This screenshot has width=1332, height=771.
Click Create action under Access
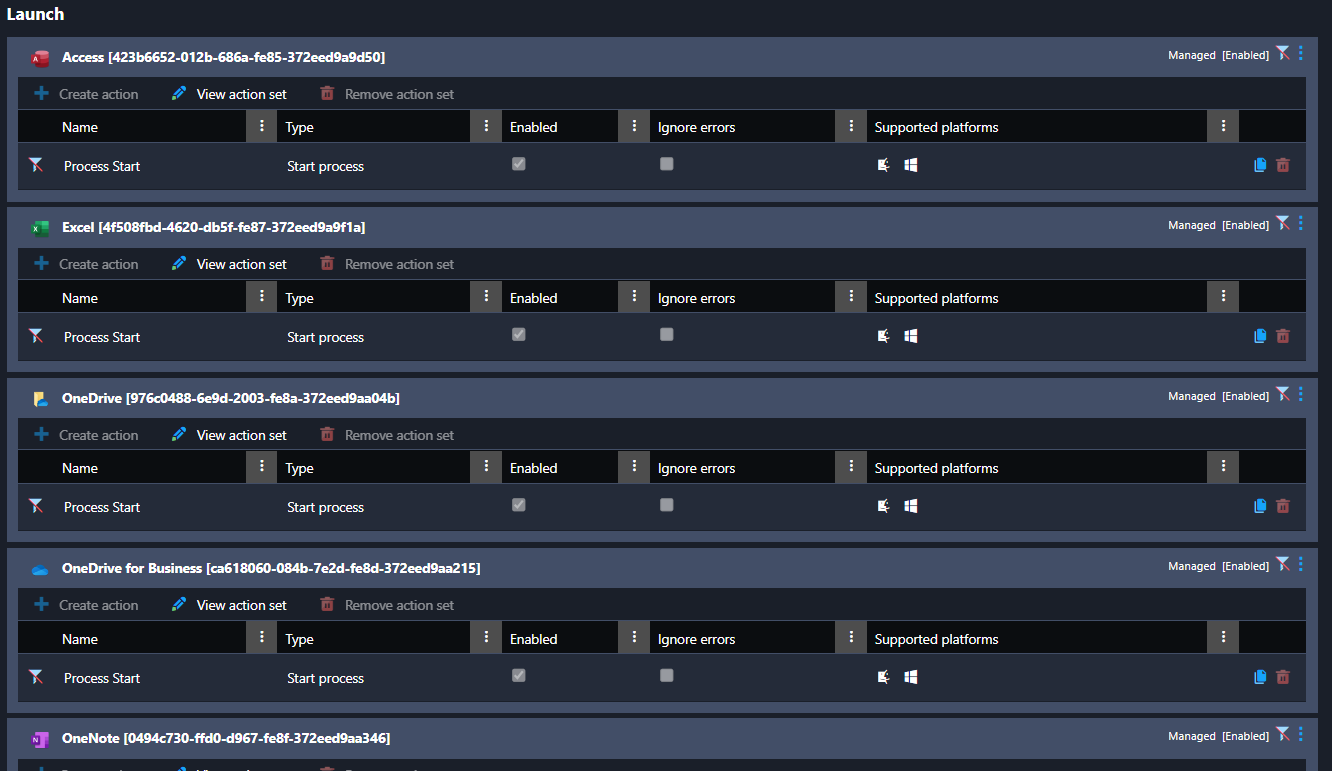[86, 94]
